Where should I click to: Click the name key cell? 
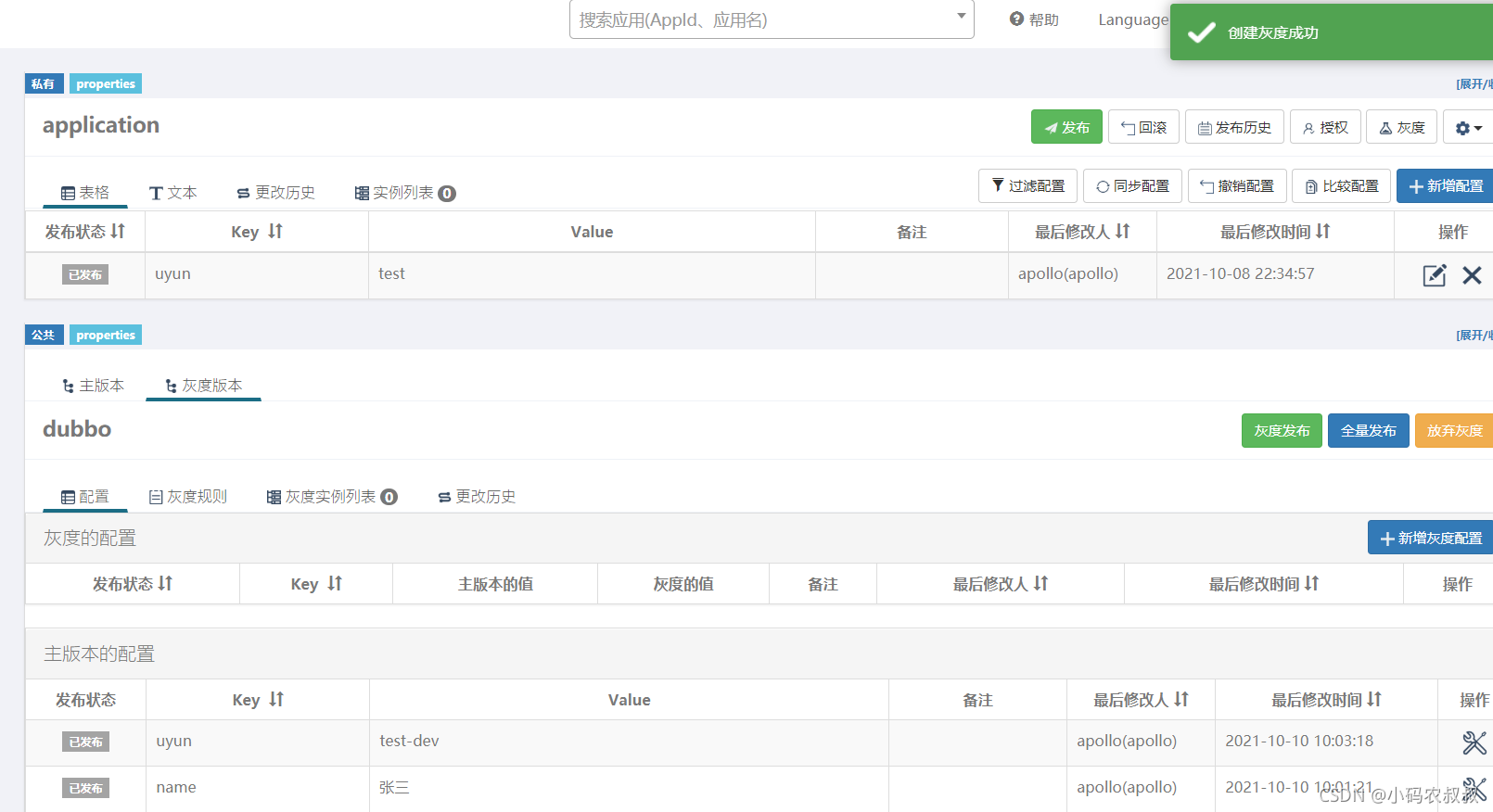pyautogui.click(x=258, y=788)
